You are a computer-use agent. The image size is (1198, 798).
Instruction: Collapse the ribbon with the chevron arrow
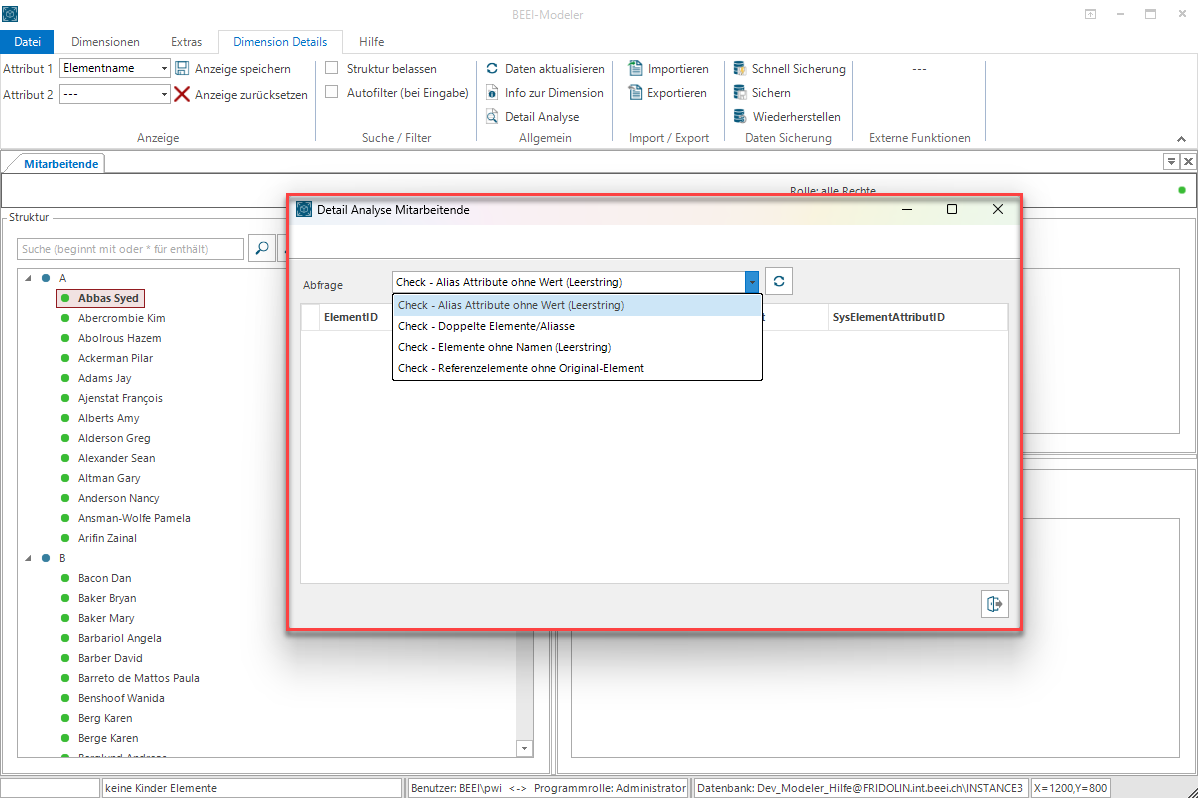click(x=1181, y=139)
